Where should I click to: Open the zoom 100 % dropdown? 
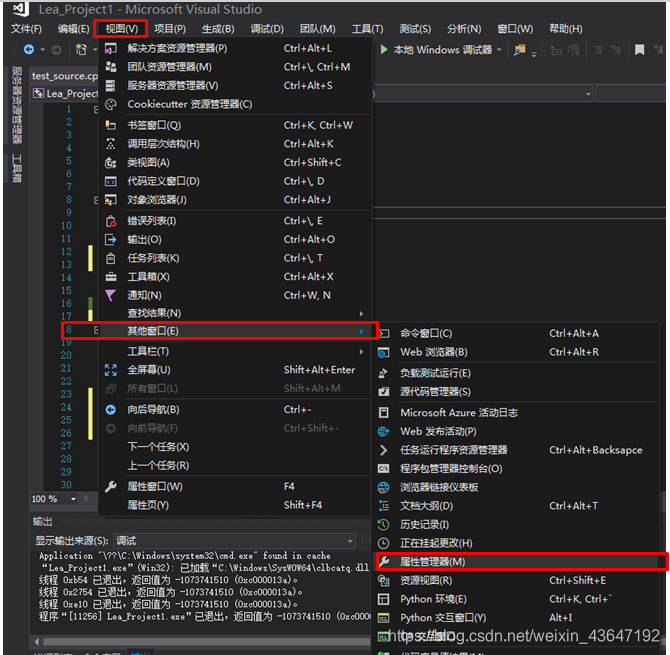[x=73, y=499]
